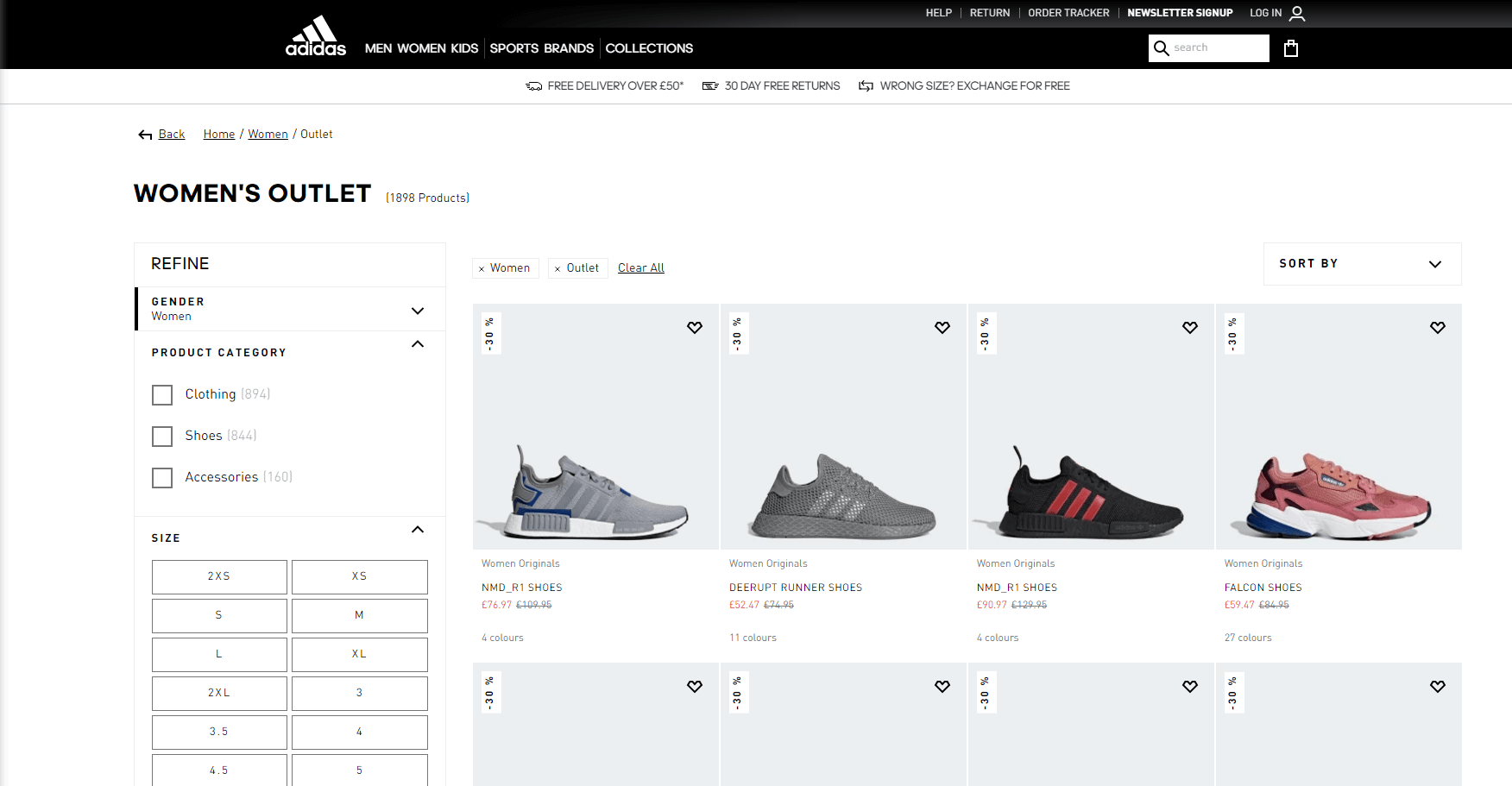Image resolution: width=1512 pixels, height=786 pixels.
Task: Select size 2XS filter
Action: tap(219, 577)
